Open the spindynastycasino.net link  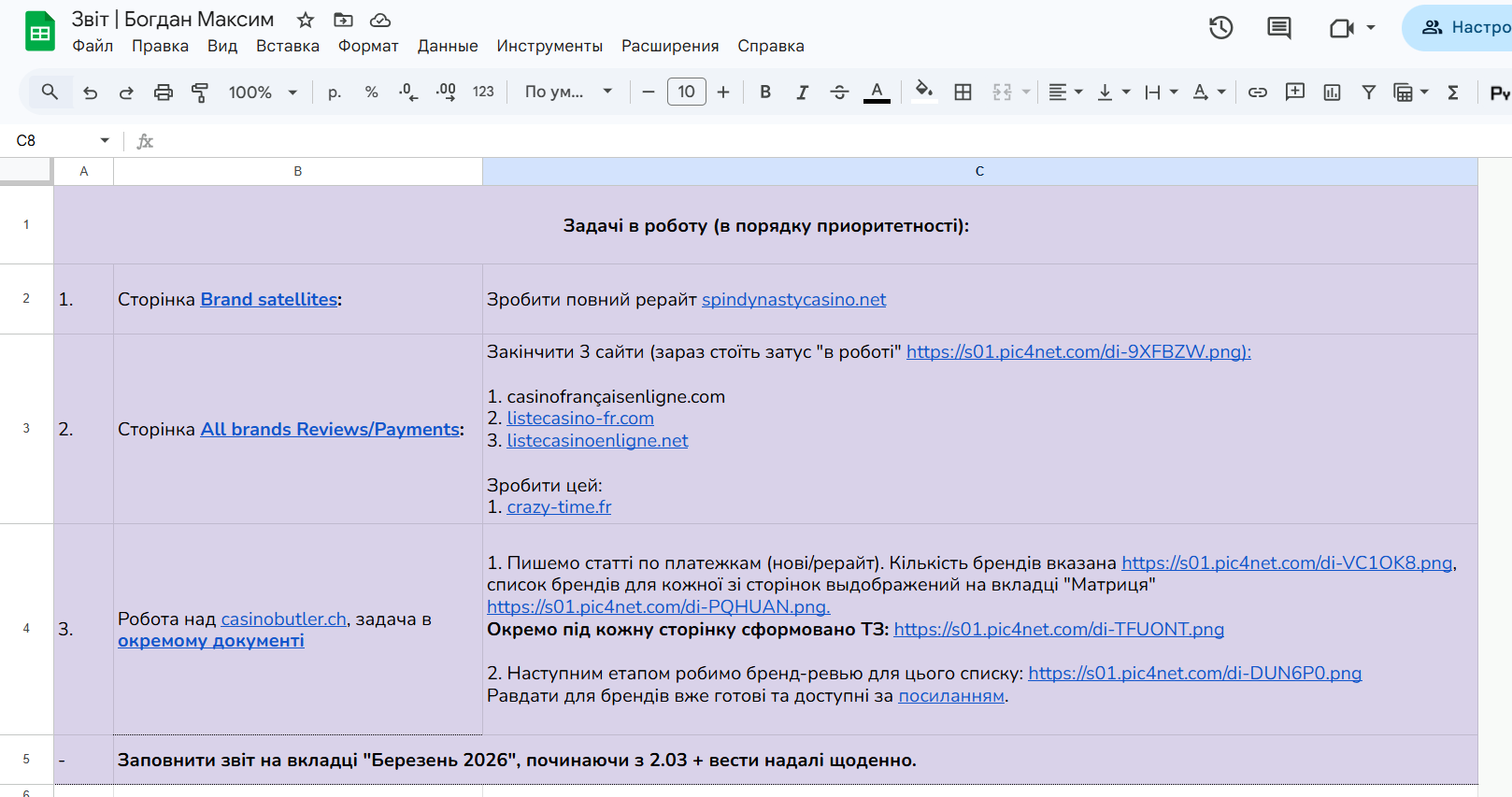tap(793, 300)
